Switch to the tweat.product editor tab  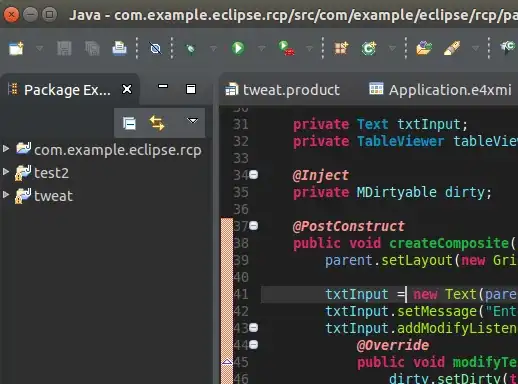click(x=282, y=90)
